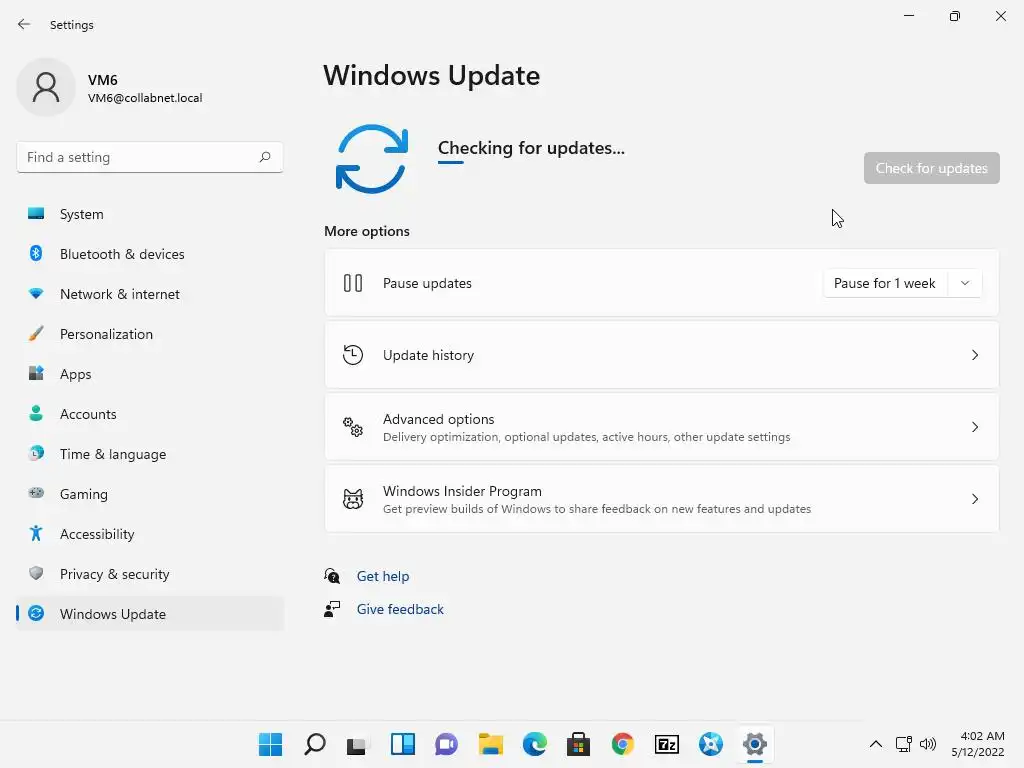
Task: Select Bluetooth & devices in sidebar
Action: tap(150, 253)
